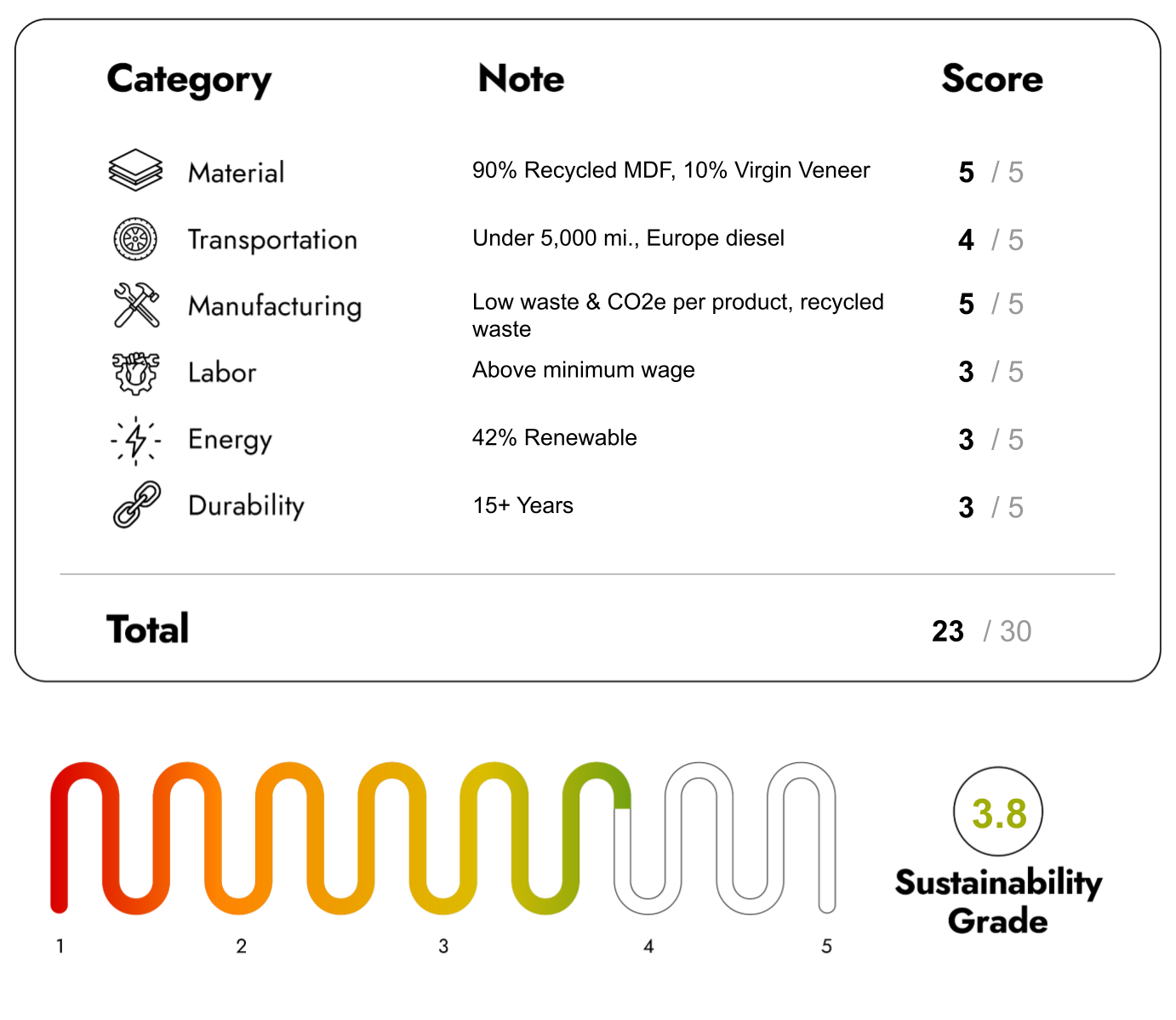Click the Energy lightning bolt icon
Screen dimensions: 1176x1020
click(x=136, y=440)
